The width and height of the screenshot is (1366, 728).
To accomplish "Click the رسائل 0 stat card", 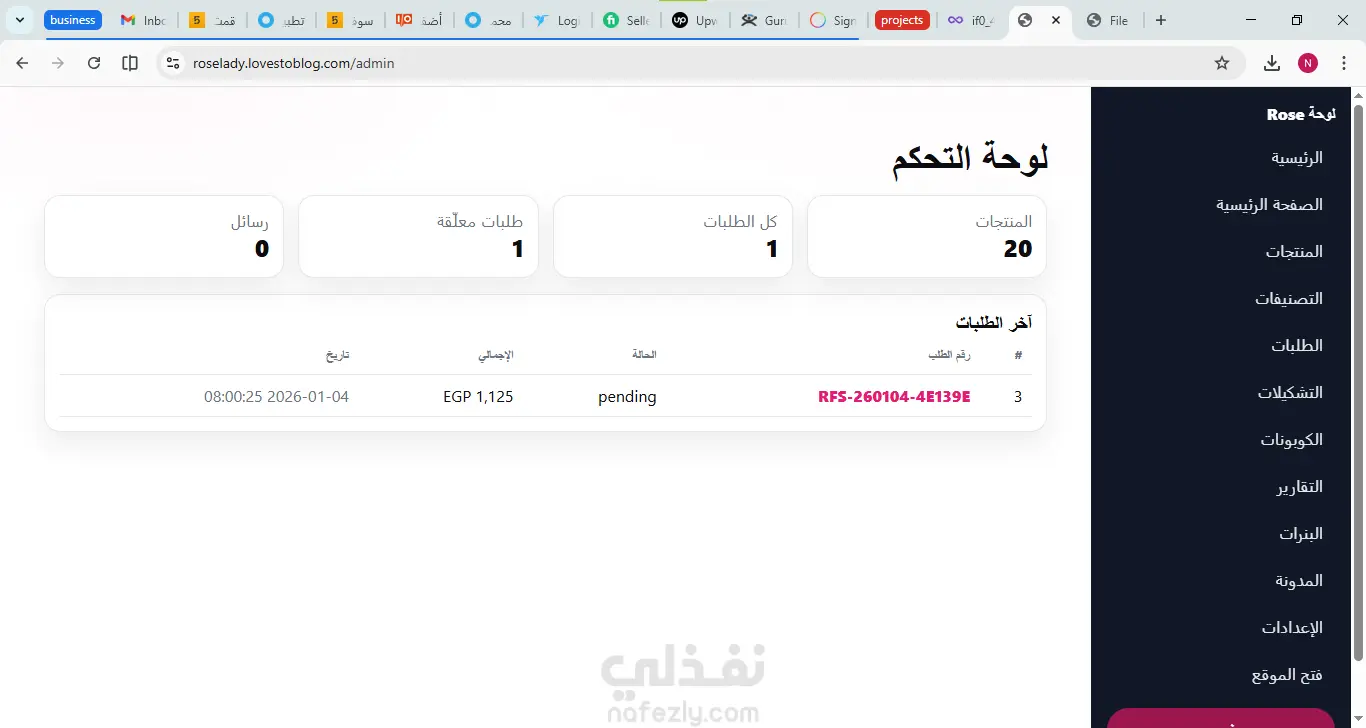I will tap(164, 236).
